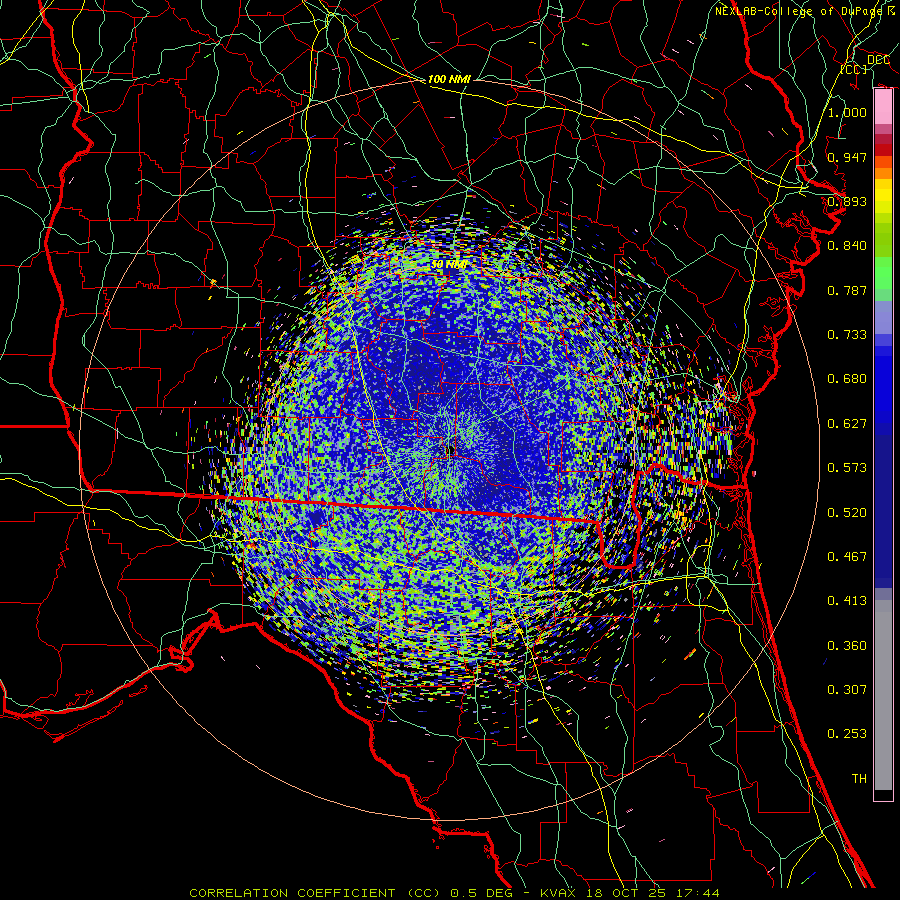900x900 pixels.
Task: Click the 0.413 legend value
Action: pyautogui.click(x=847, y=600)
